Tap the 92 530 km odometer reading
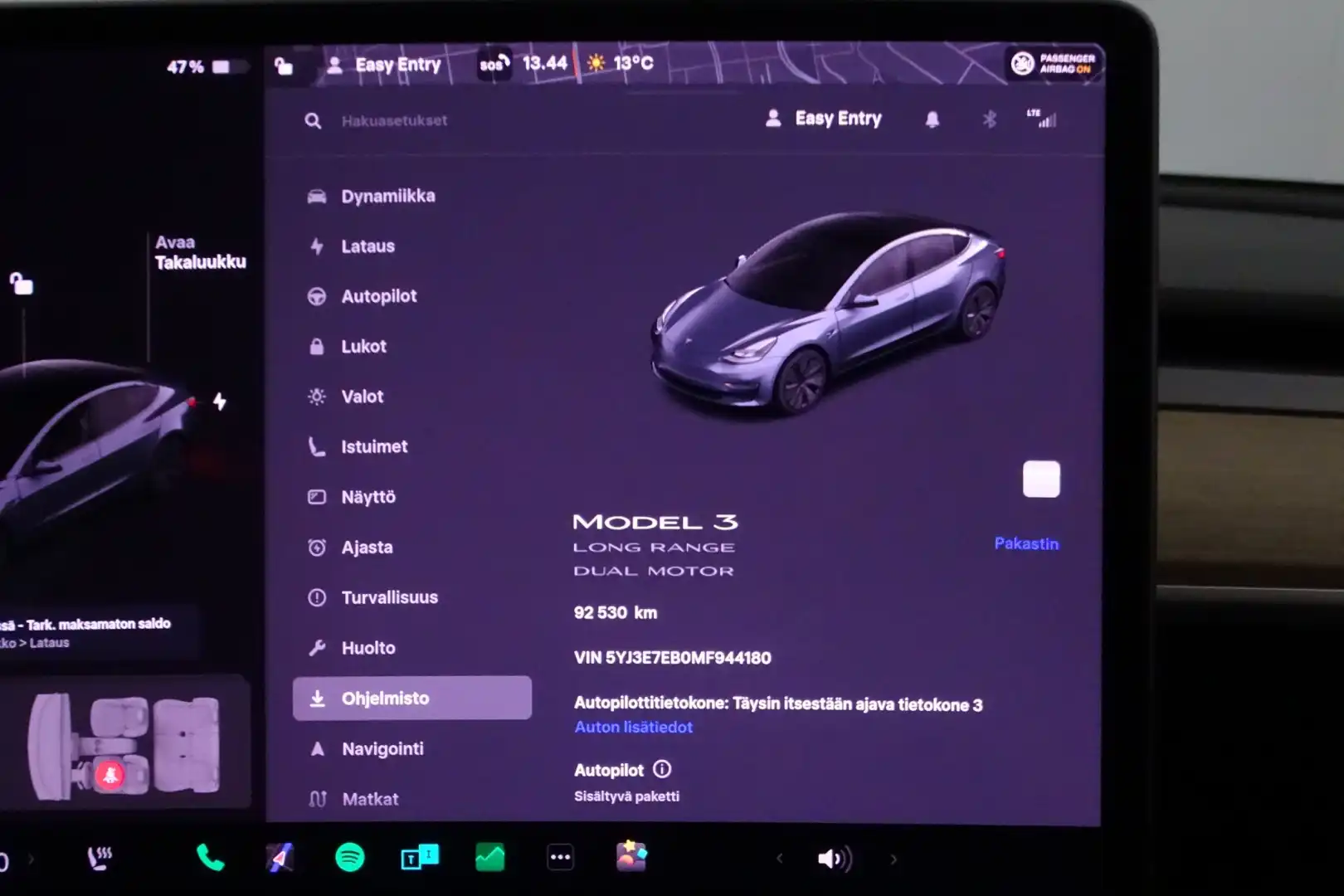Viewport: 1344px width, 896px height. [616, 613]
